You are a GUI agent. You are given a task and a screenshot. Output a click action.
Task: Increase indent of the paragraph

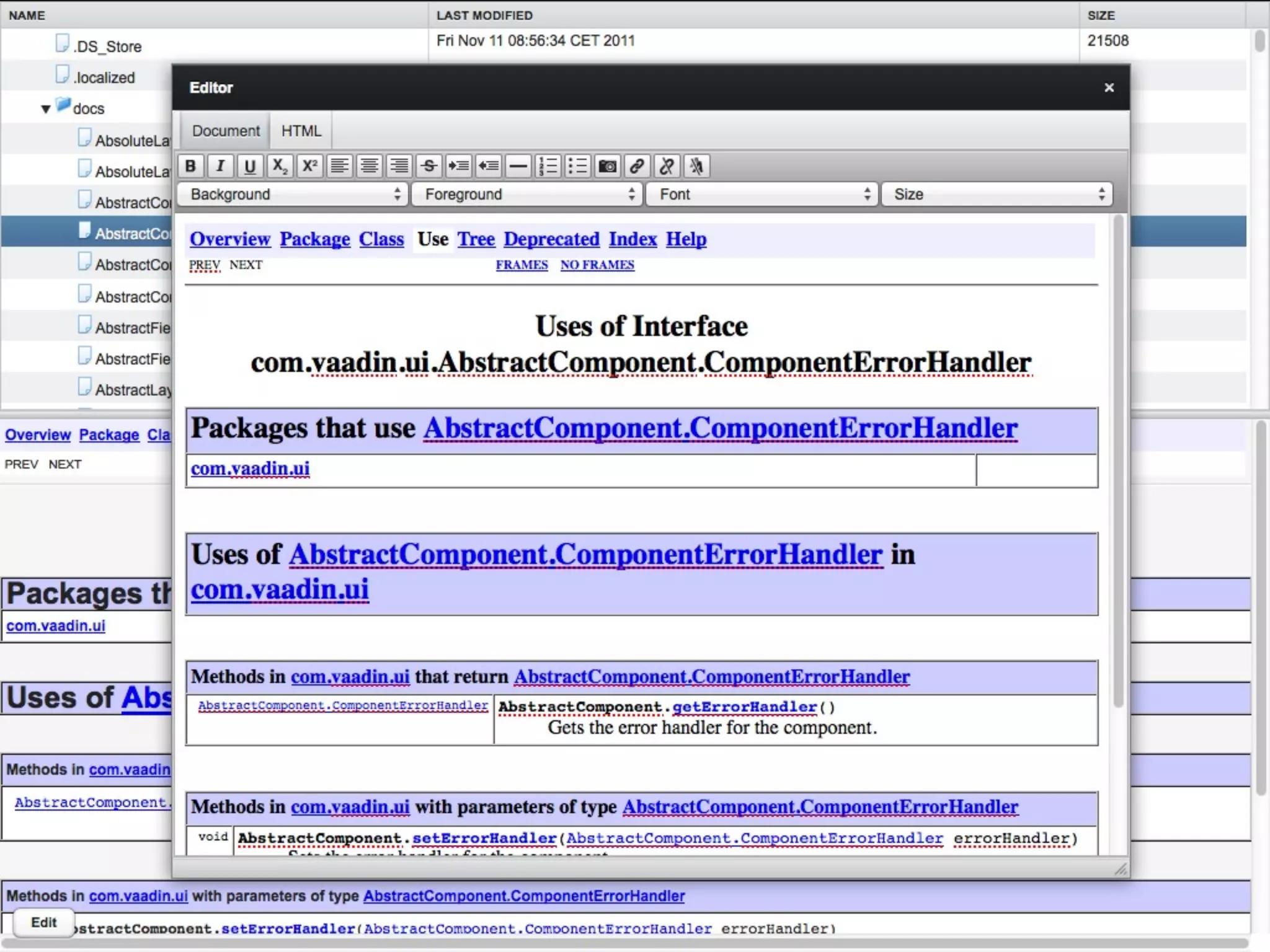coord(459,166)
